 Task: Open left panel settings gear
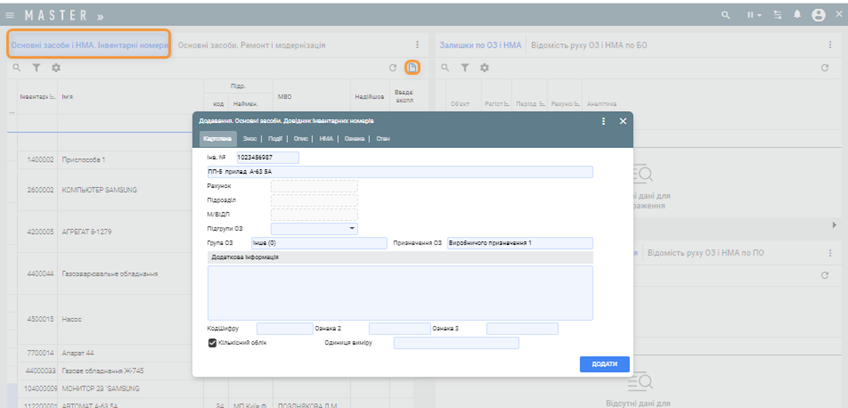[56, 67]
